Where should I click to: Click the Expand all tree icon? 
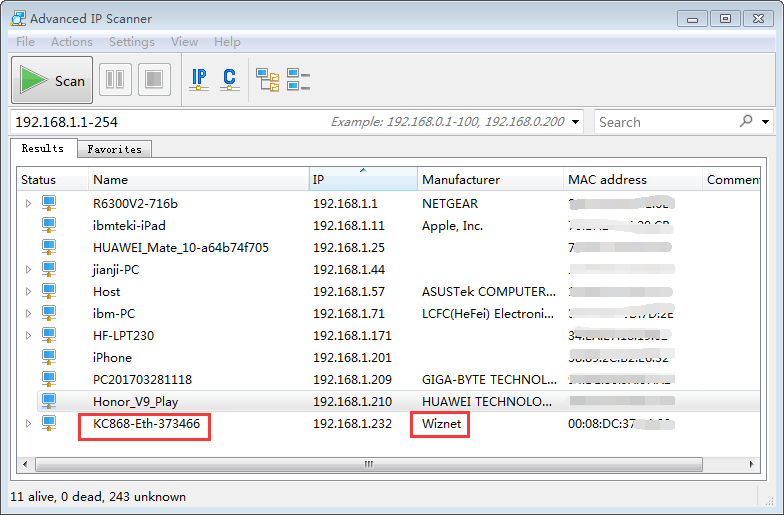coord(267,80)
